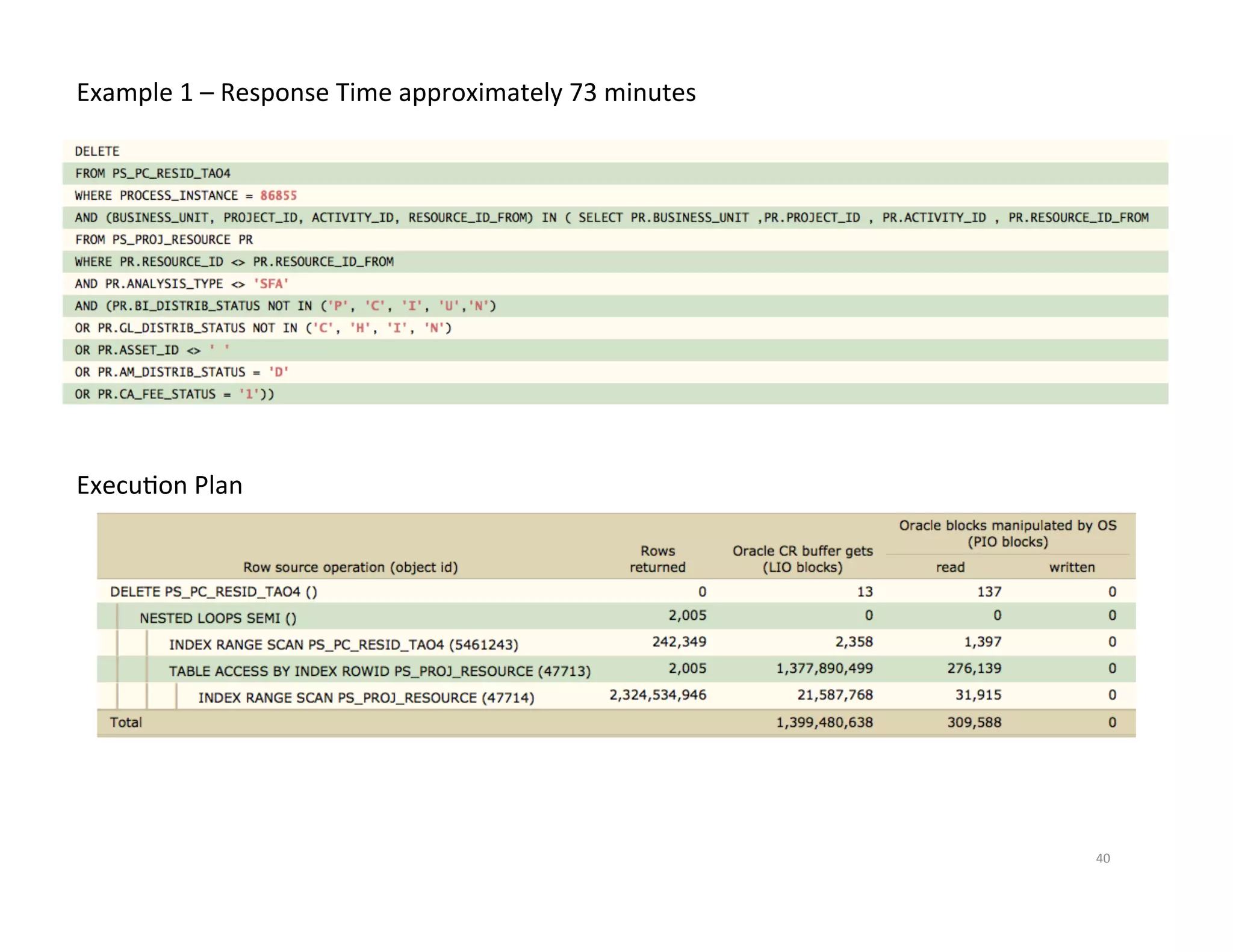Click the 'FROM PS_PROJ_RESOURCE PR' line
The height and width of the screenshot is (952, 1233).
[x=615, y=240]
